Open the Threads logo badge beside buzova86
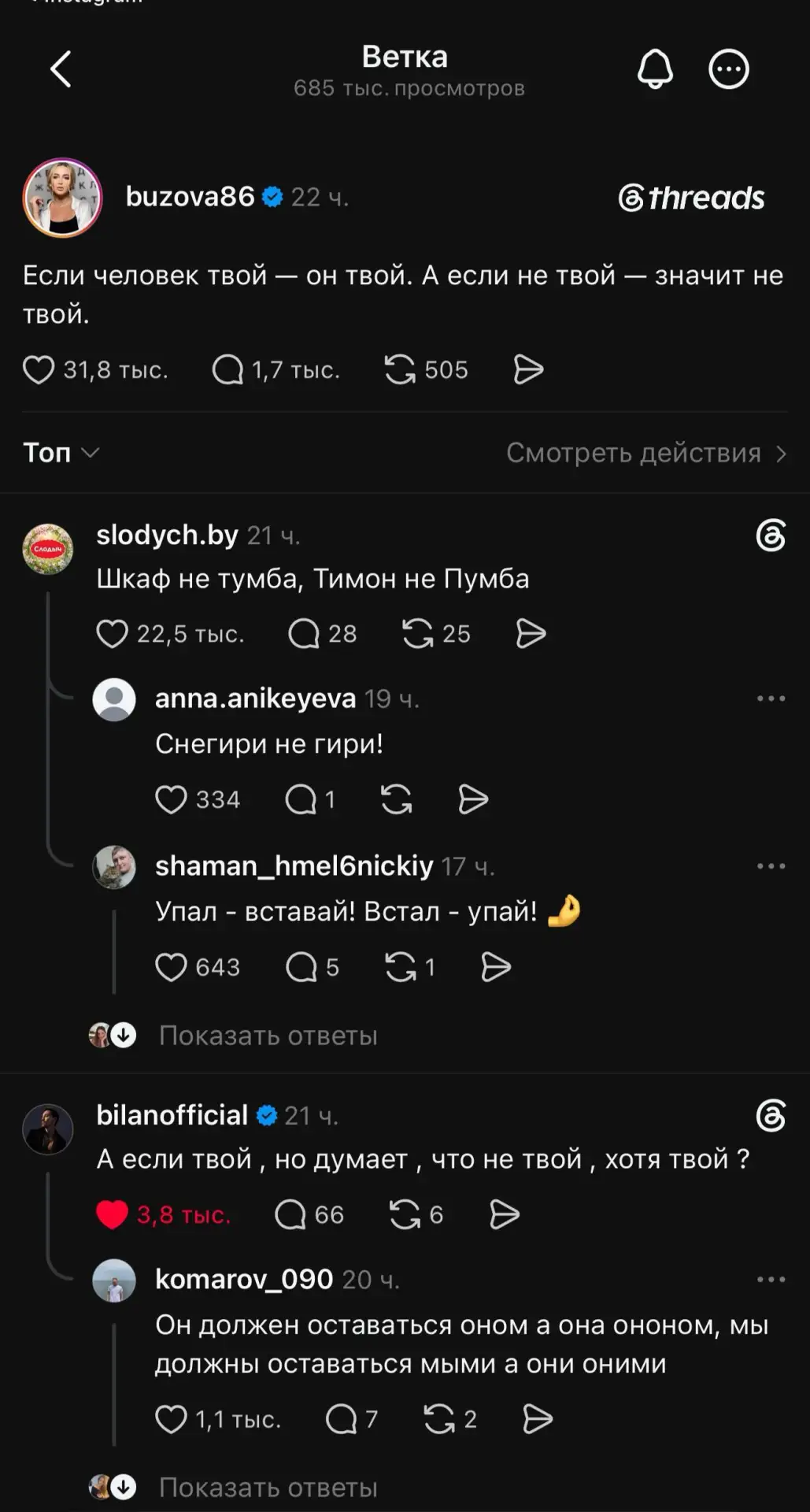The width and height of the screenshot is (810, 1512). tap(691, 198)
